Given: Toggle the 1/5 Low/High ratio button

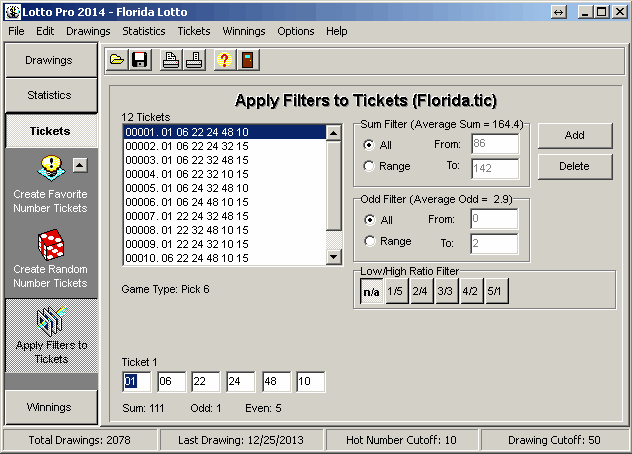Looking at the screenshot, I should (395, 291).
